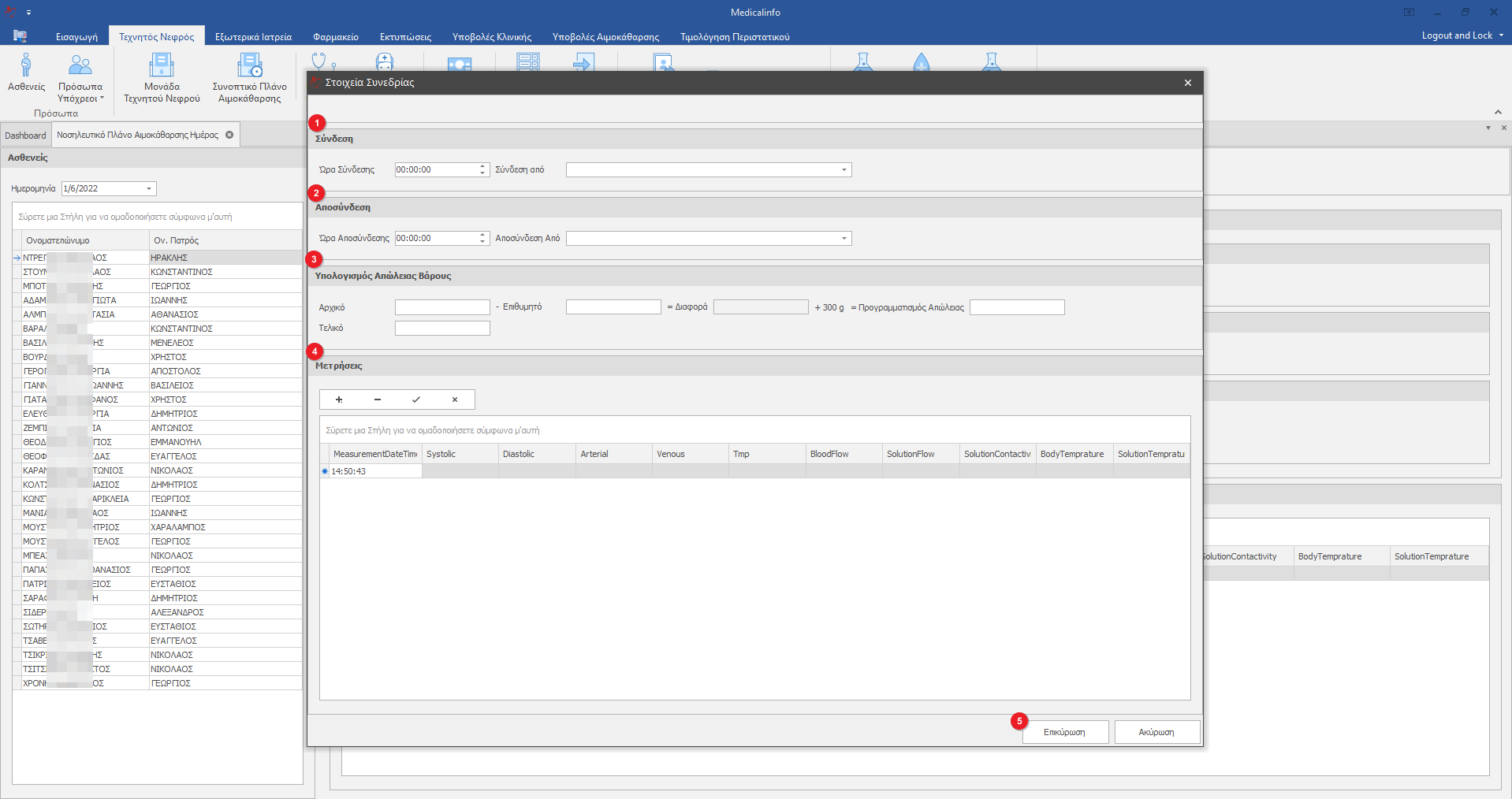Click the Systolic column header

460,454
